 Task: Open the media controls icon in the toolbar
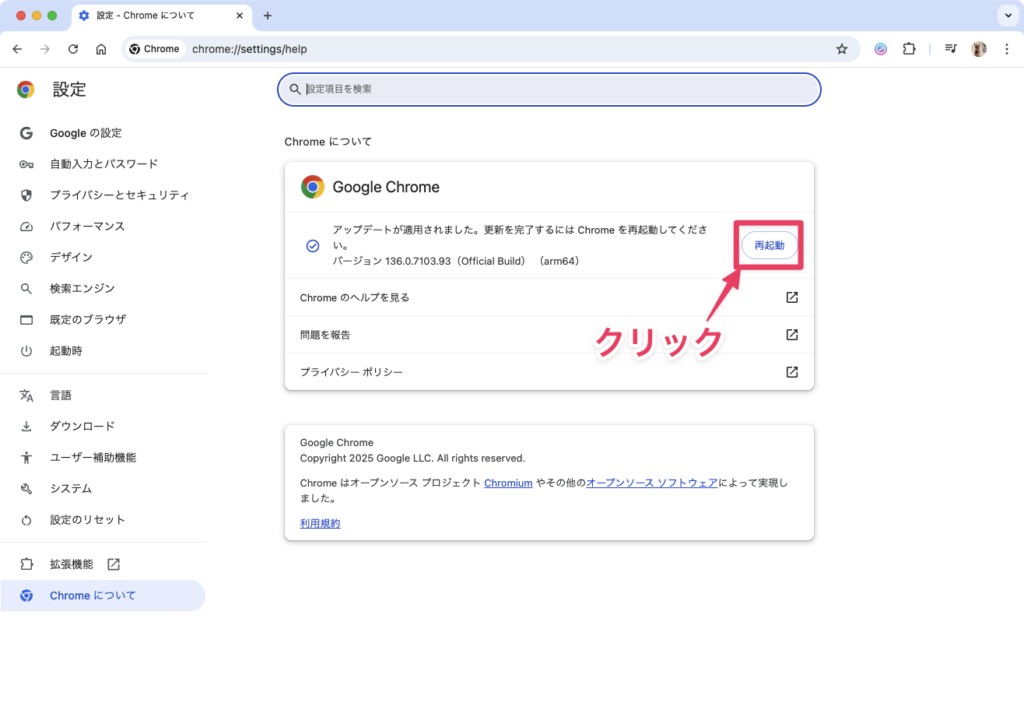click(951, 49)
